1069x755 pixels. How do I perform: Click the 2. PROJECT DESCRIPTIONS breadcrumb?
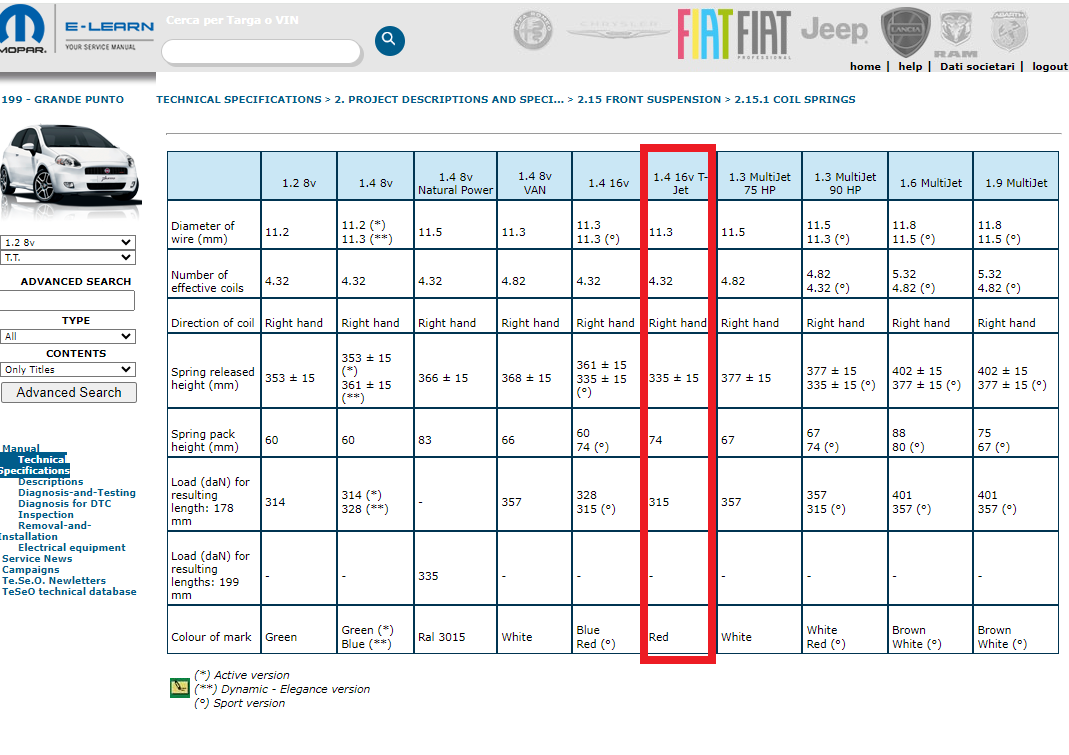click(449, 99)
